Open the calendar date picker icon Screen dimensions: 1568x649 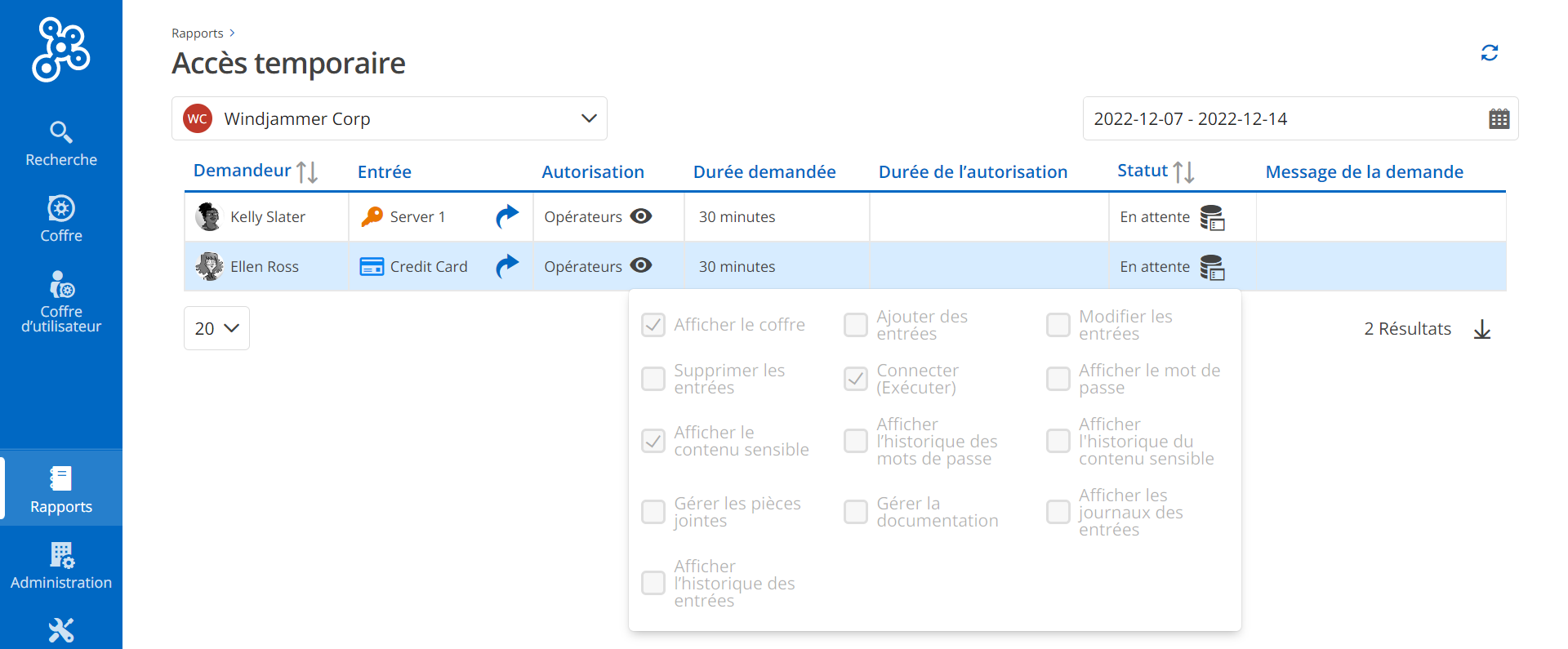coord(1499,119)
